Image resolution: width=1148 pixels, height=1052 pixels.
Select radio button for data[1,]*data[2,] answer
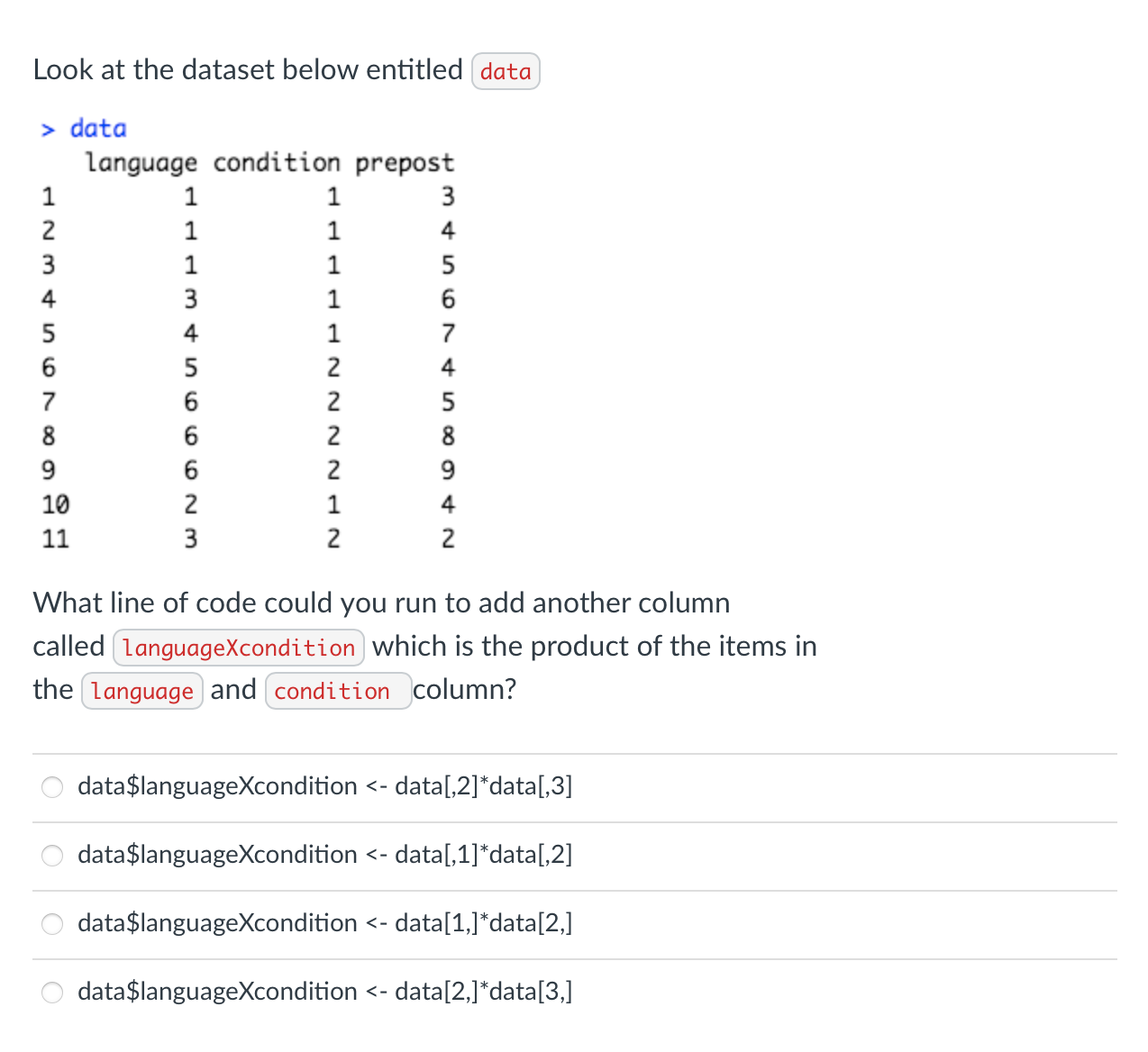51,924
